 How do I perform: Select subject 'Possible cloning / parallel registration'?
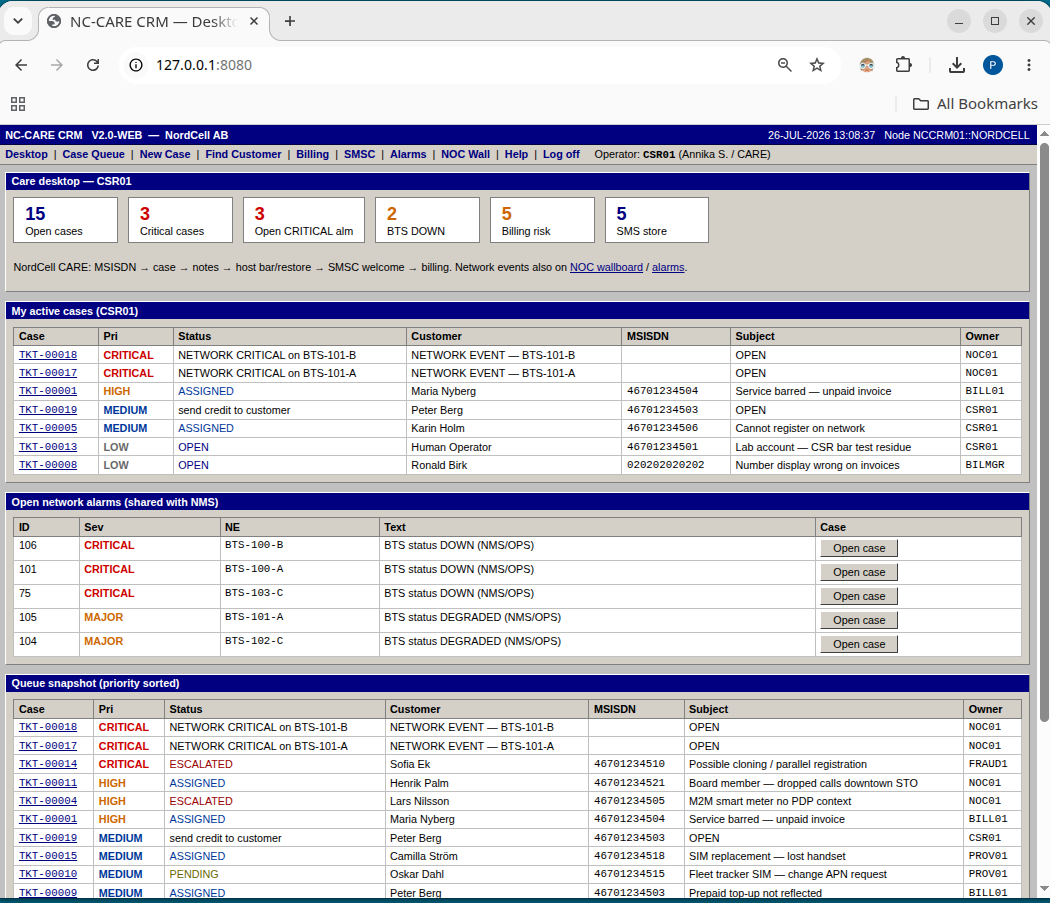tap(777, 764)
